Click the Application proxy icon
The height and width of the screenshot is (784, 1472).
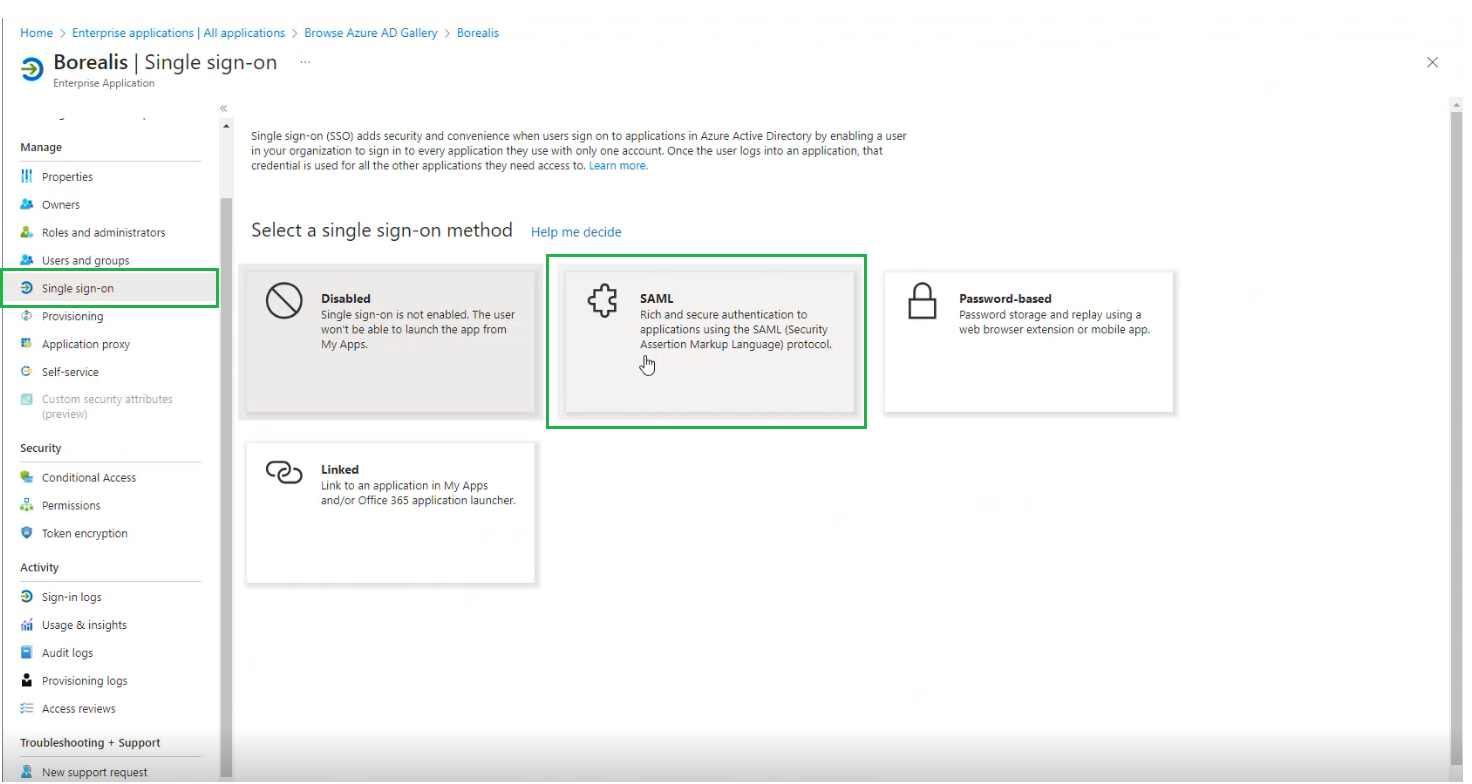27,345
